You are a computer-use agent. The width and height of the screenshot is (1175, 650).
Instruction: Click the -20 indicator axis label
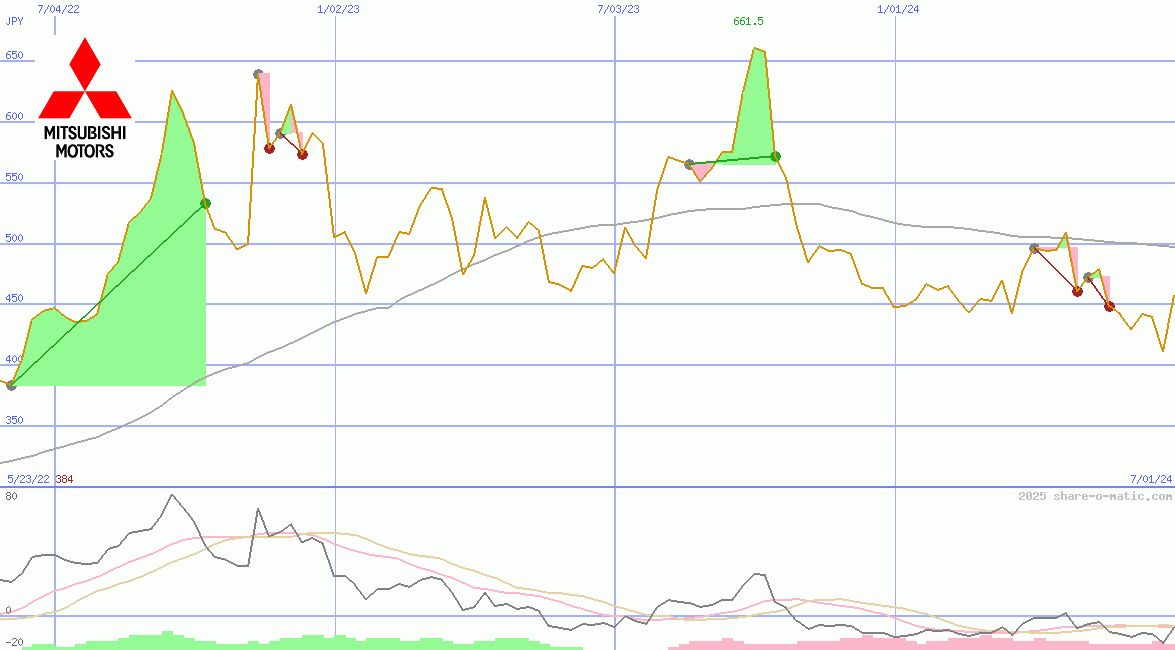[x=14, y=643]
